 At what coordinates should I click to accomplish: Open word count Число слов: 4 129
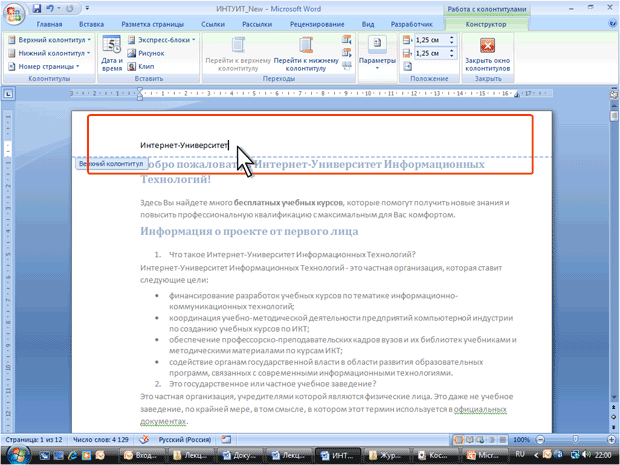[x=100, y=439]
